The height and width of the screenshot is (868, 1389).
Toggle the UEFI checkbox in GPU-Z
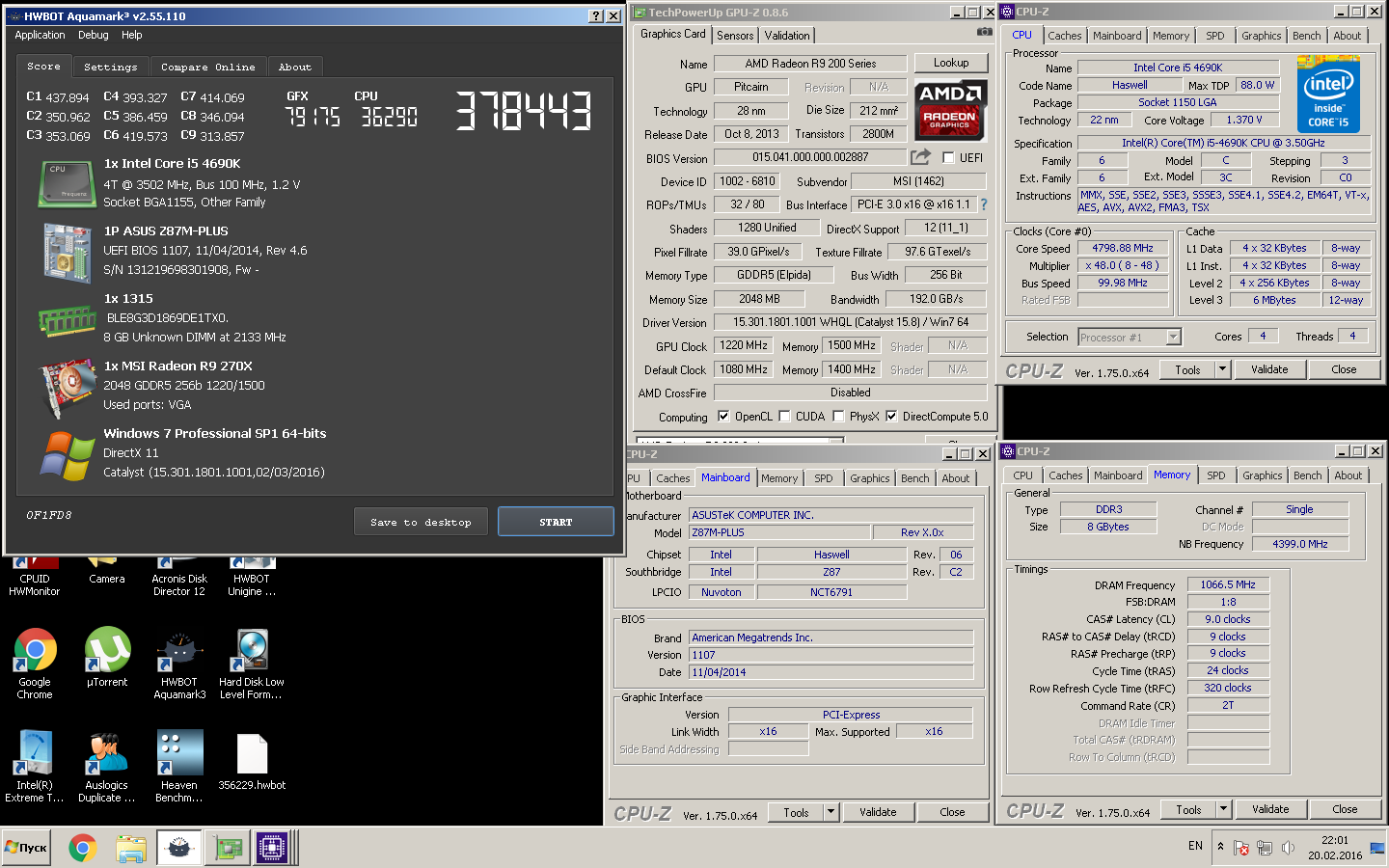click(x=948, y=157)
